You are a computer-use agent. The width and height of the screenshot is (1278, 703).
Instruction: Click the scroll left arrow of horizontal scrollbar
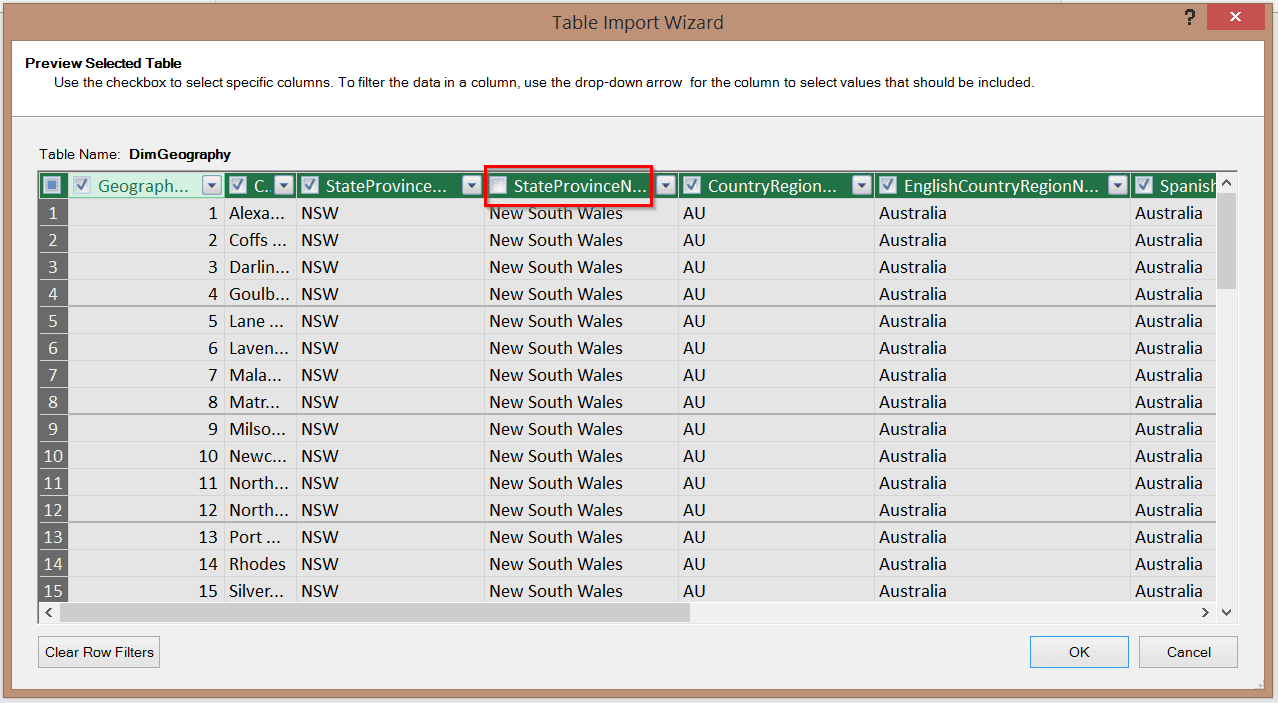coord(49,612)
